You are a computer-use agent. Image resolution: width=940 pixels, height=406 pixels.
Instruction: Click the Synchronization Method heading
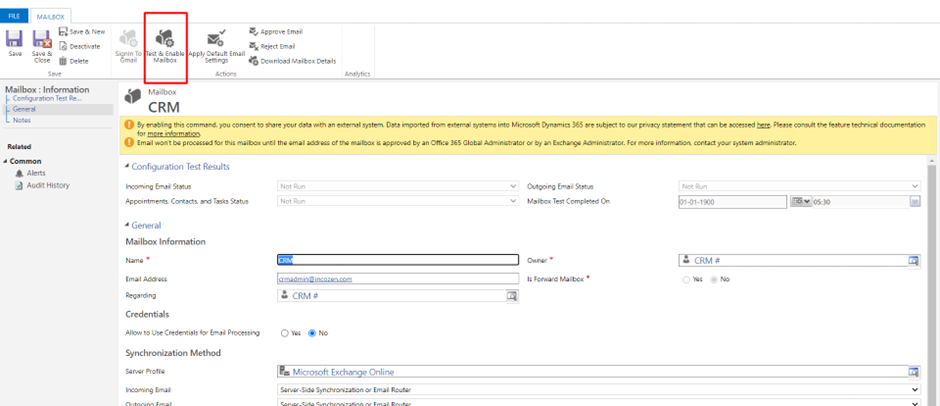[173, 353]
